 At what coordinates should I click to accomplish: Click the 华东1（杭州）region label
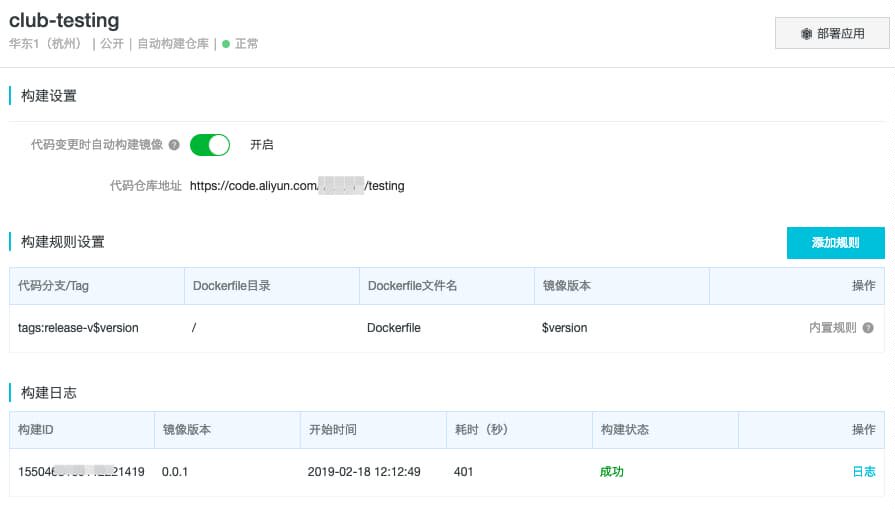47,44
